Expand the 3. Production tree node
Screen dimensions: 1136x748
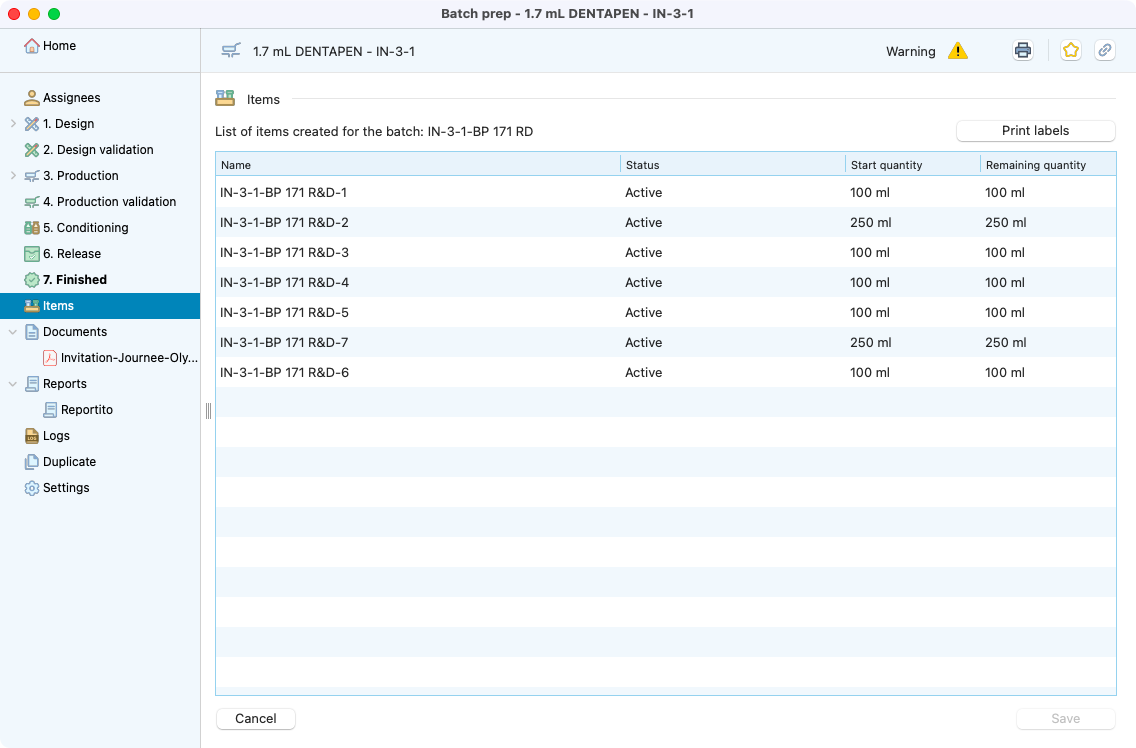point(13,175)
